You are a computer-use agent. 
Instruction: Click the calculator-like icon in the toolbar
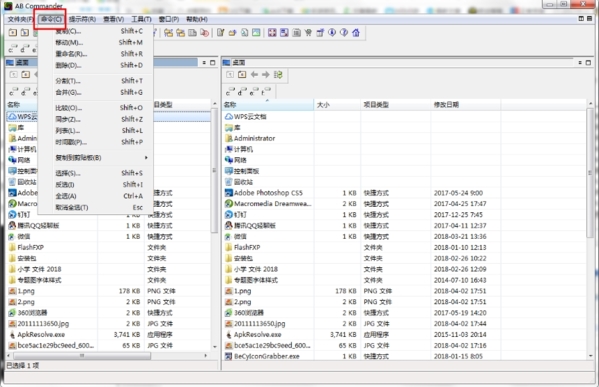pyautogui.click(x=296, y=33)
